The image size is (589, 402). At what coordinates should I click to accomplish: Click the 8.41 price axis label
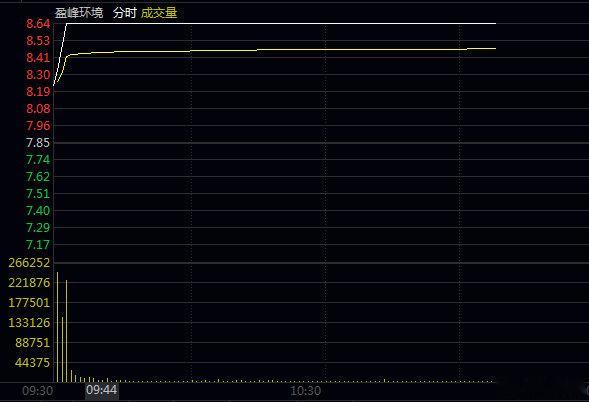pyautogui.click(x=38, y=58)
